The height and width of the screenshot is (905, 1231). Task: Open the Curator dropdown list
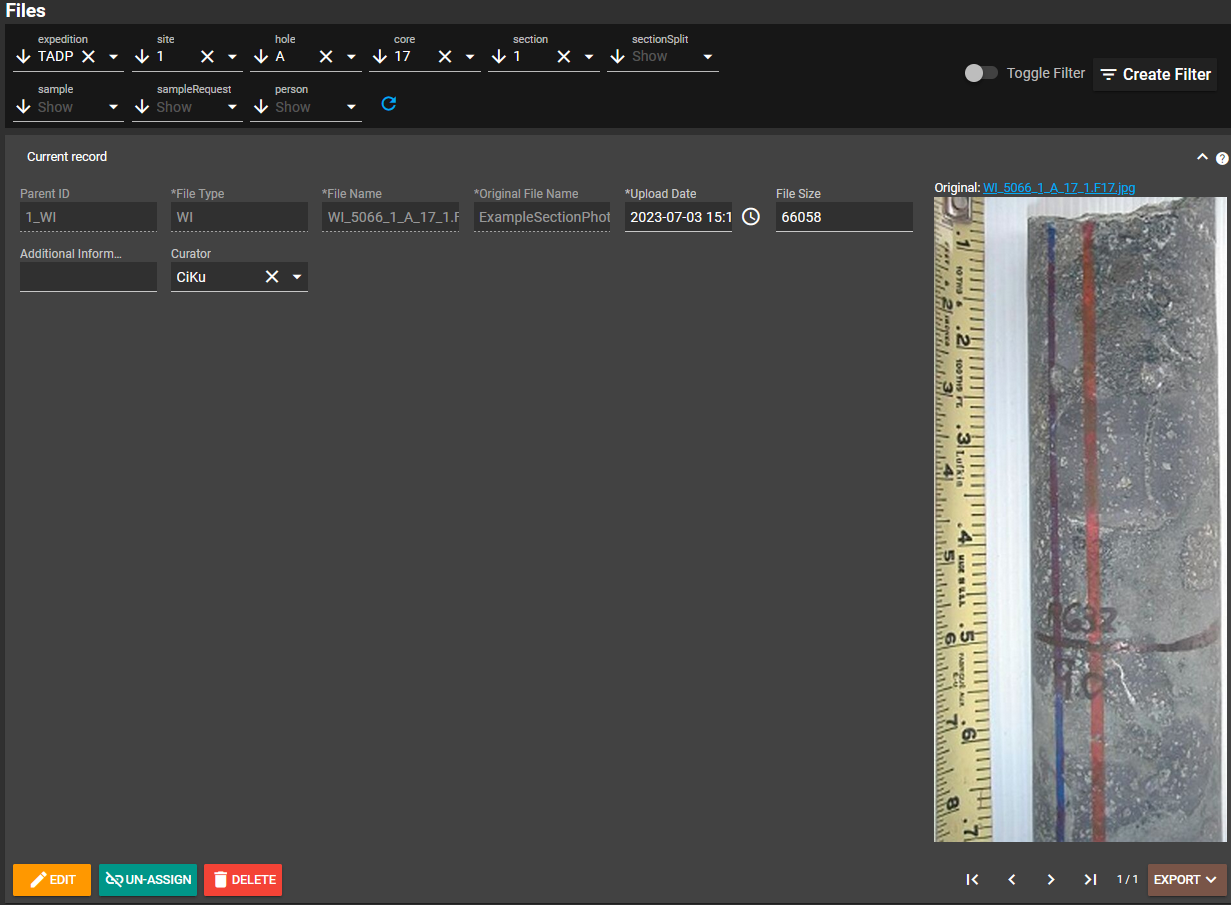297,277
